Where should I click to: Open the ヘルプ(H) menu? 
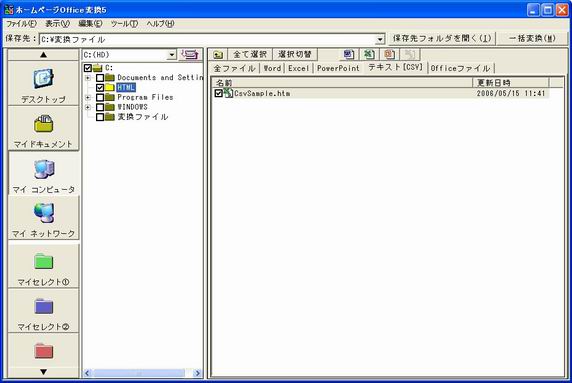tap(160, 24)
